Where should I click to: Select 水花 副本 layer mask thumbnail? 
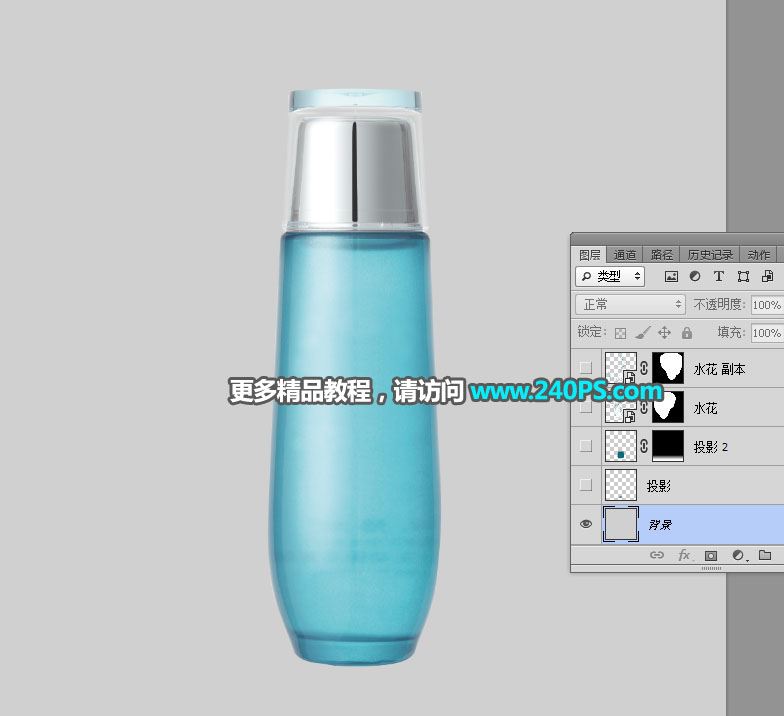(668, 368)
